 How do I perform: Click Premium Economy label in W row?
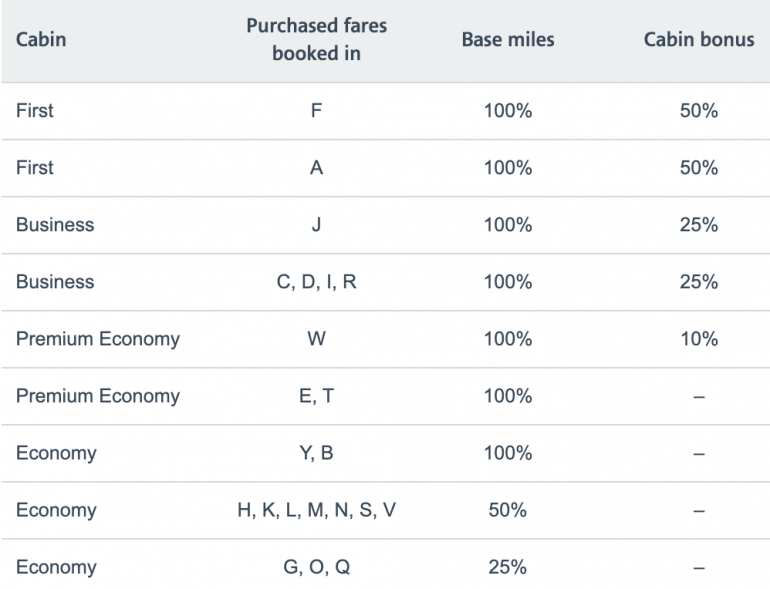pos(98,339)
